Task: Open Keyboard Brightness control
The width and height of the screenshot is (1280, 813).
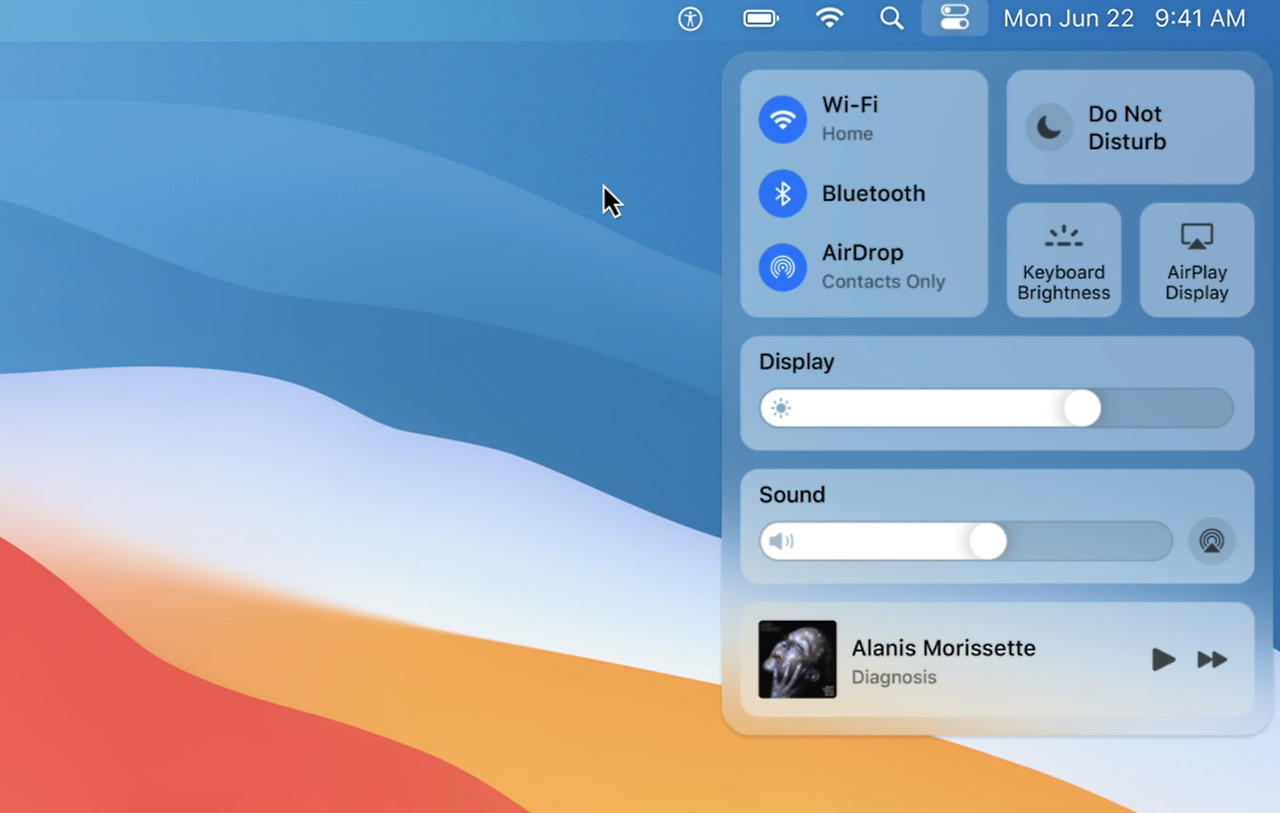Action: (x=1064, y=260)
